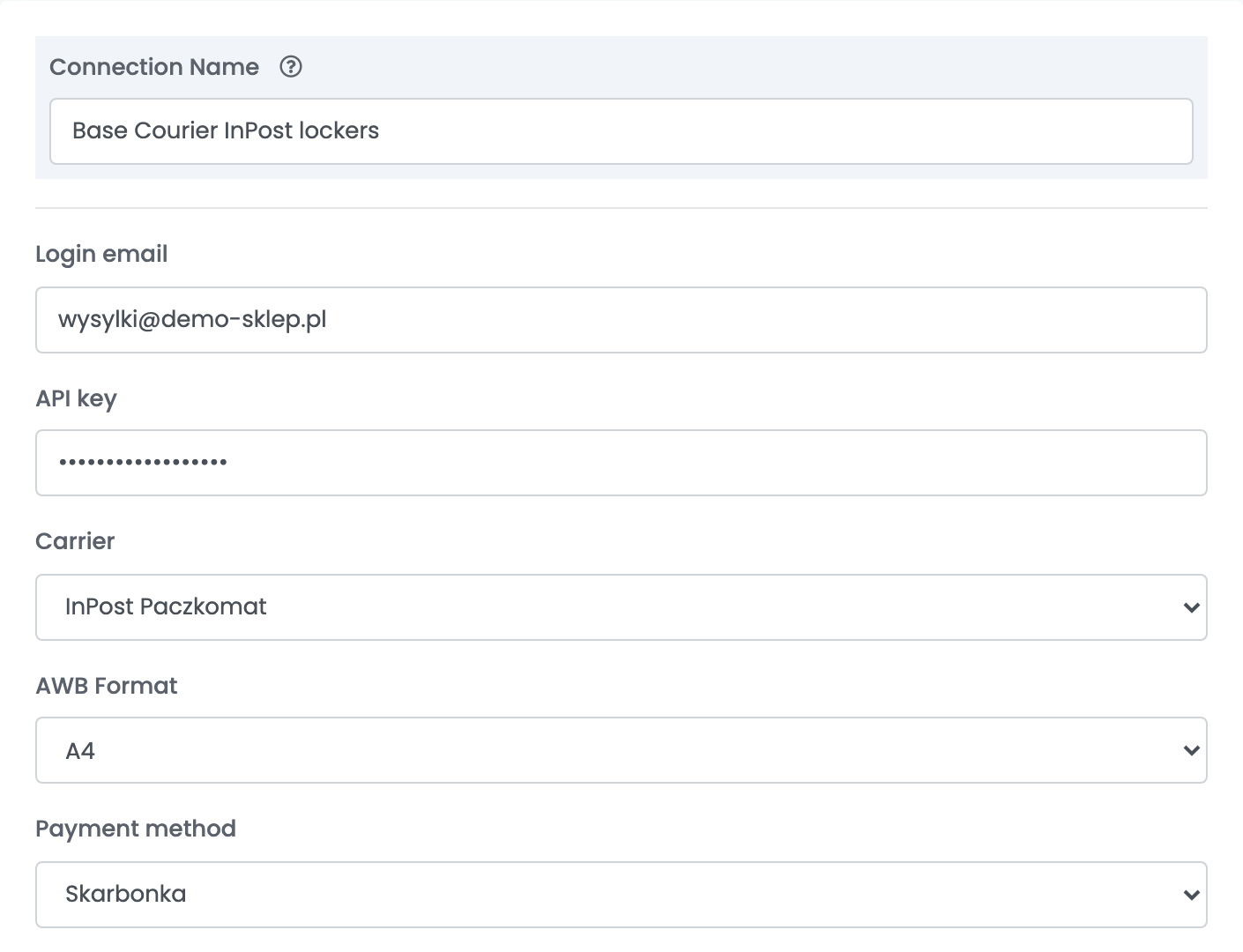The width and height of the screenshot is (1243, 952).
Task: Open the Carrier dropdown showing InPost Paczkomat
Action: [621, 607]
